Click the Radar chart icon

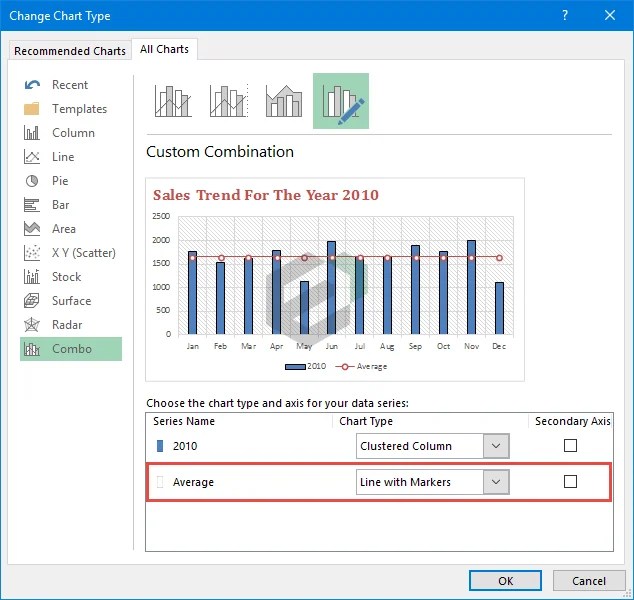coord(32,325)
